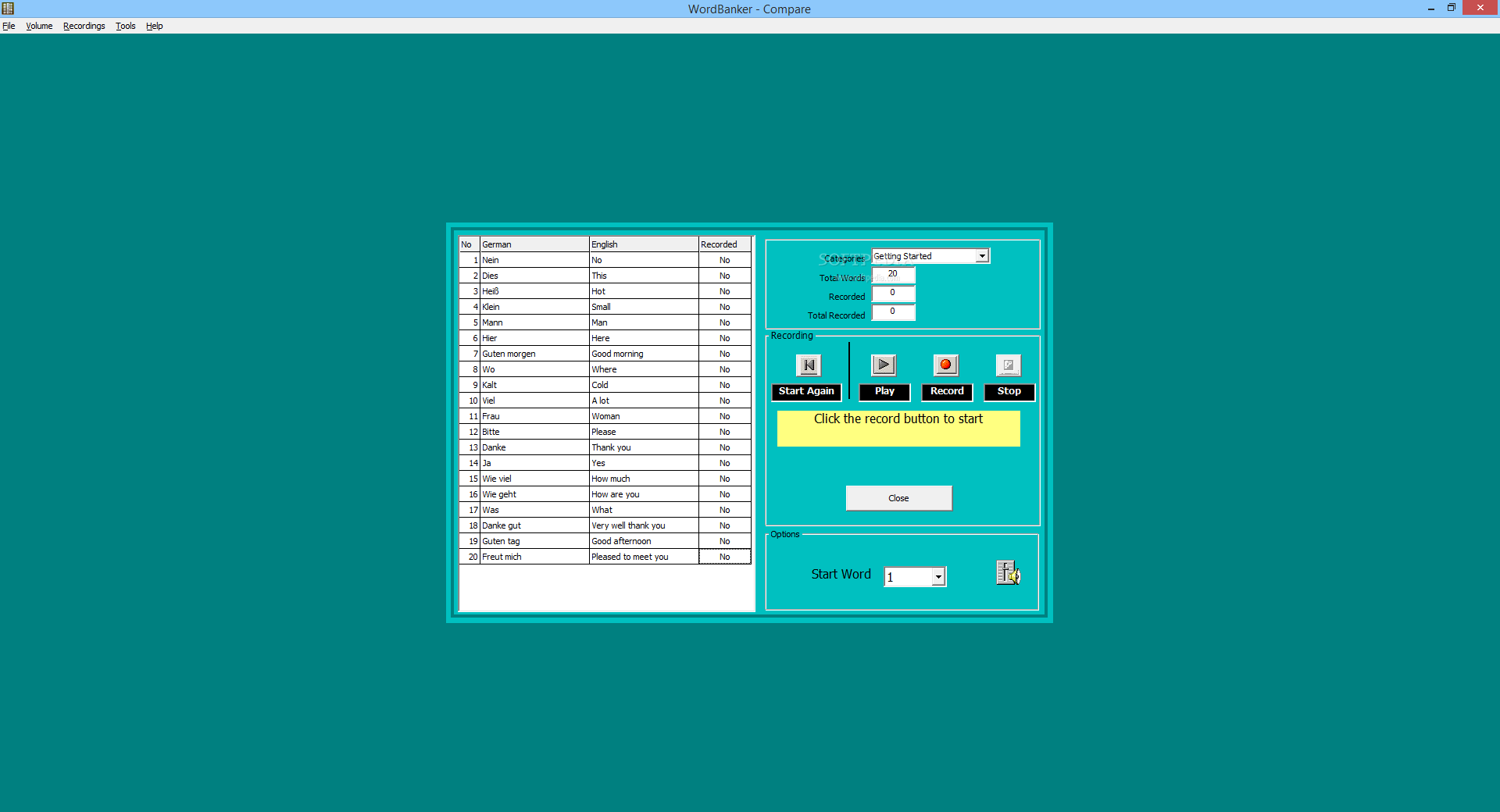Select the German word 'Klein'
The height and width of the screenshot is (812, 1500).
click(x=534, y=307)
